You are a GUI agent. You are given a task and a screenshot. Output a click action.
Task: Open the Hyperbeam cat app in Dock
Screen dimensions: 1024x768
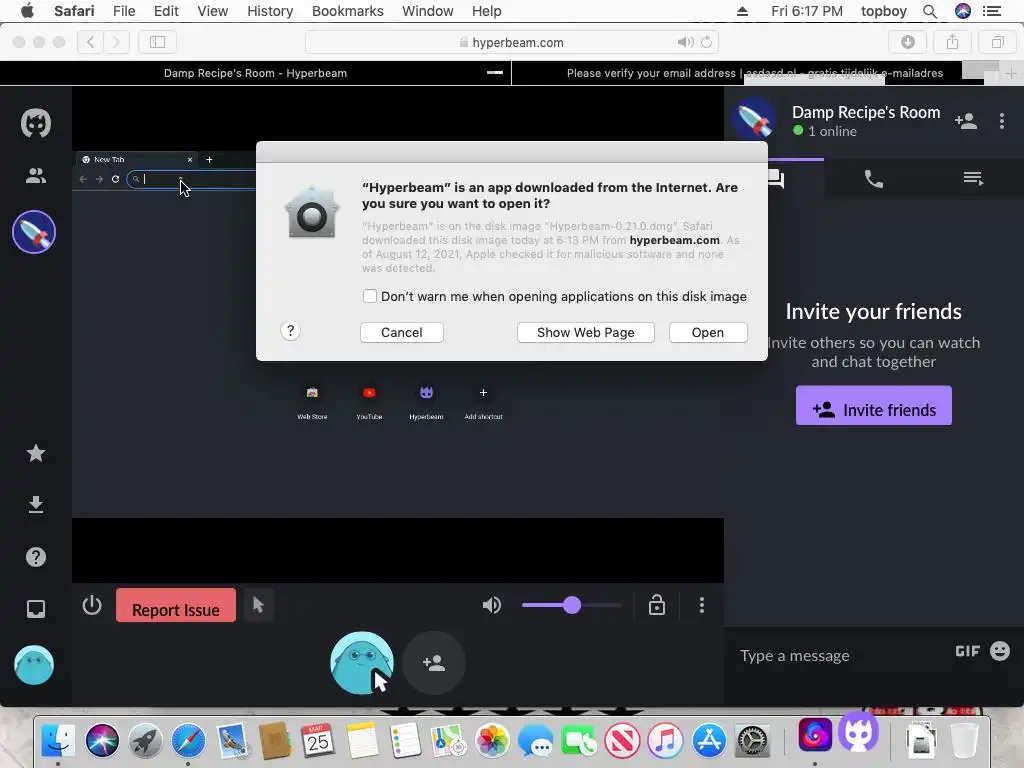(x=858, y=732)
